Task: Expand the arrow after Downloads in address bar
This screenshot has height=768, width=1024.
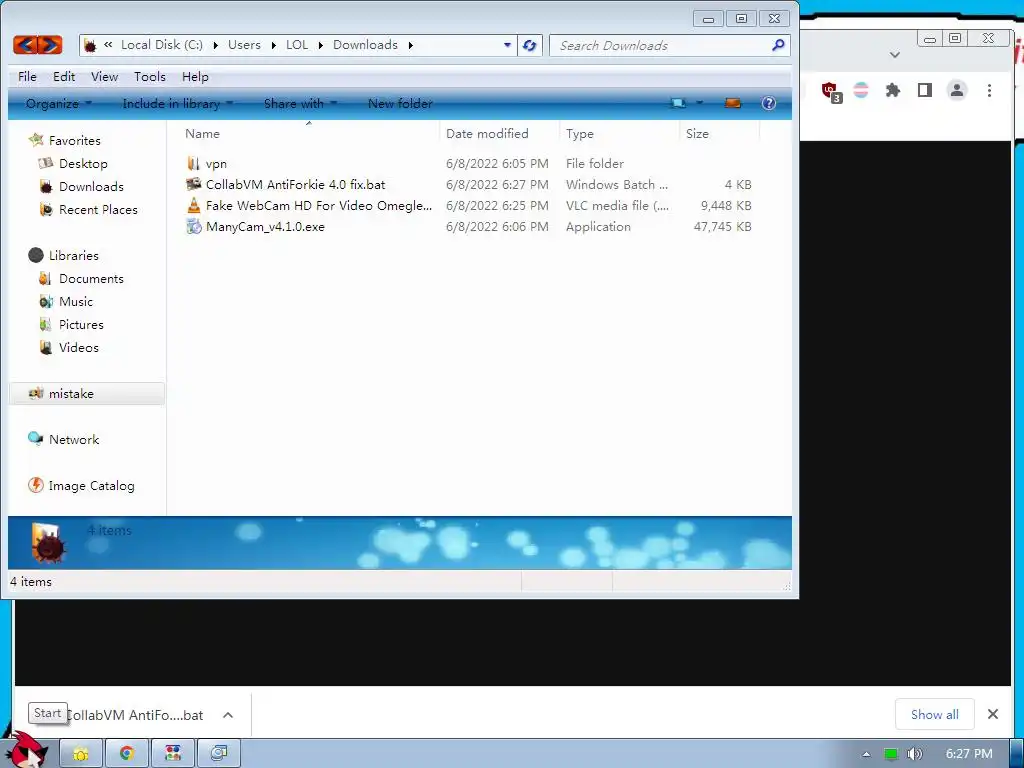Action: tap(411, 45)
